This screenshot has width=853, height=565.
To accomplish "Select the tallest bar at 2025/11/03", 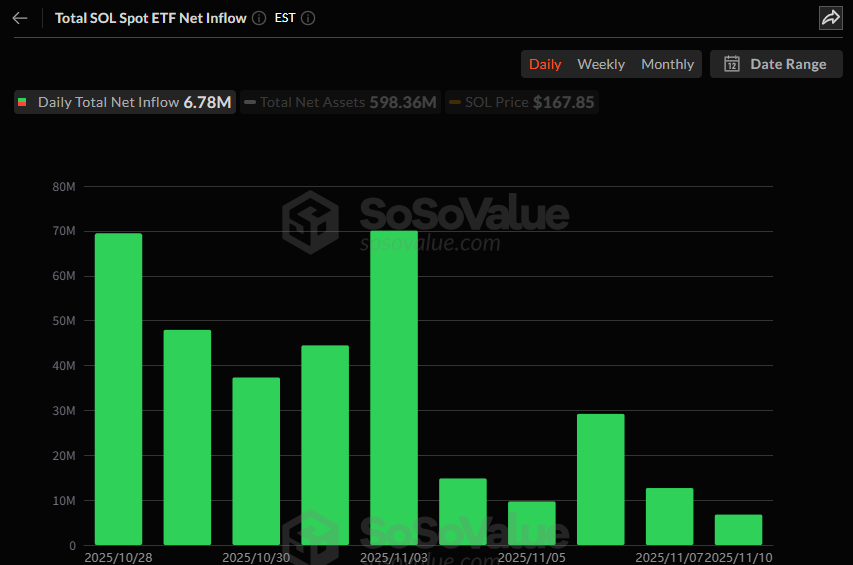I will (394, 388).
